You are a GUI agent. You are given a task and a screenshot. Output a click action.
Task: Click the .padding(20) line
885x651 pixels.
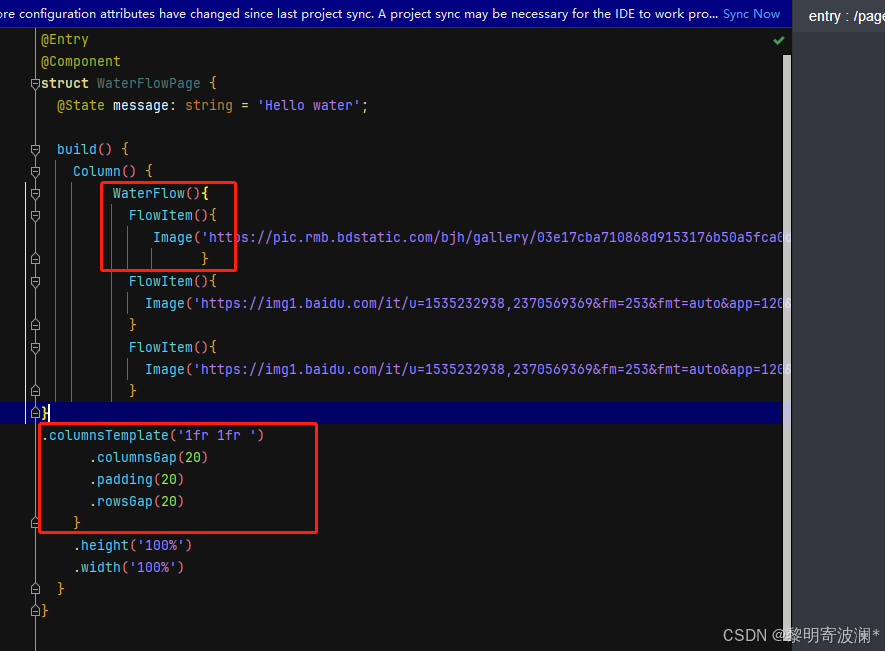click(137, 480)
